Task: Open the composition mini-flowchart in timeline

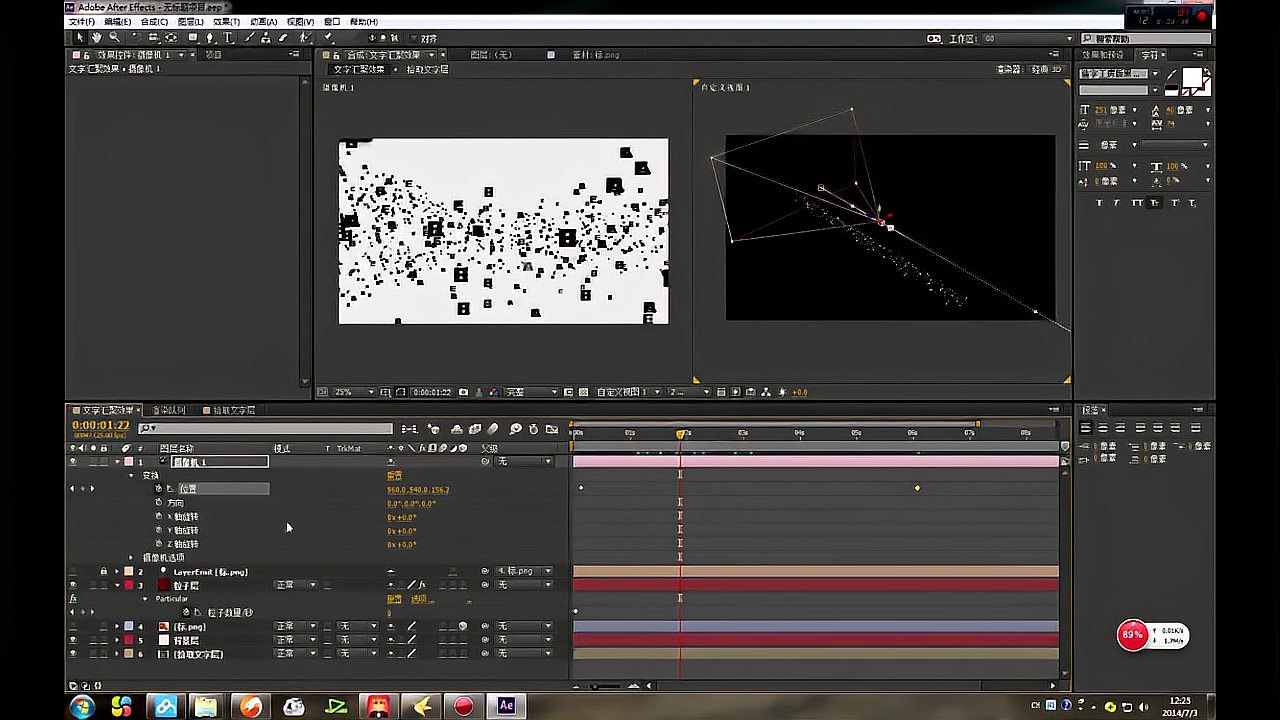Action: pos(409,428)
